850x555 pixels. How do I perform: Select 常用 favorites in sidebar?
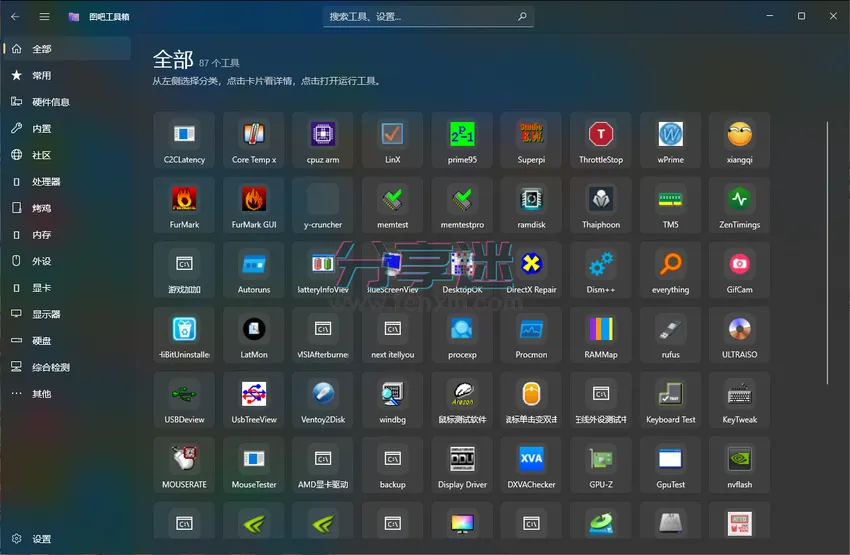67,75
